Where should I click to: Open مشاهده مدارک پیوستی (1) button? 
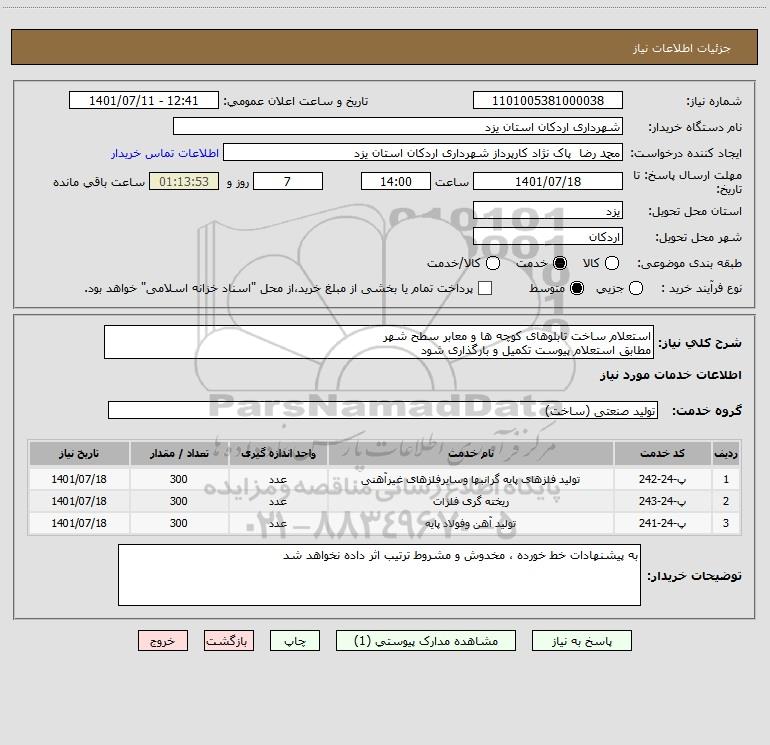point(426,641)
